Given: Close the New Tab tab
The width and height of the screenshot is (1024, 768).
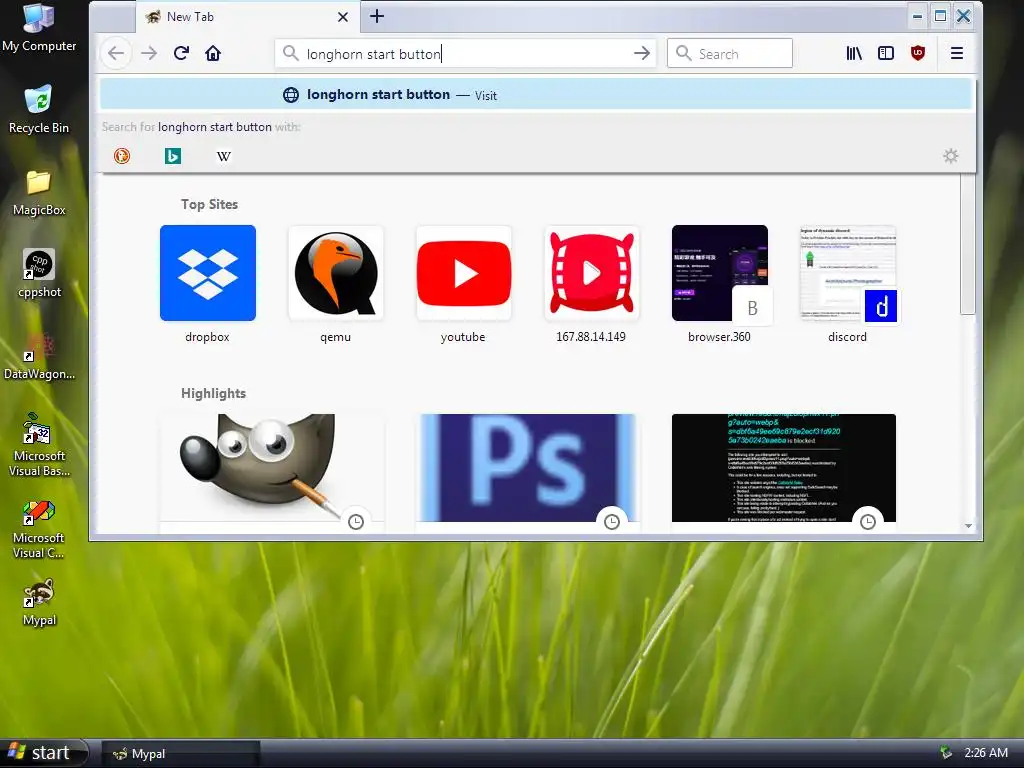Looking at the screenshot, I should [x=343, y=17].
